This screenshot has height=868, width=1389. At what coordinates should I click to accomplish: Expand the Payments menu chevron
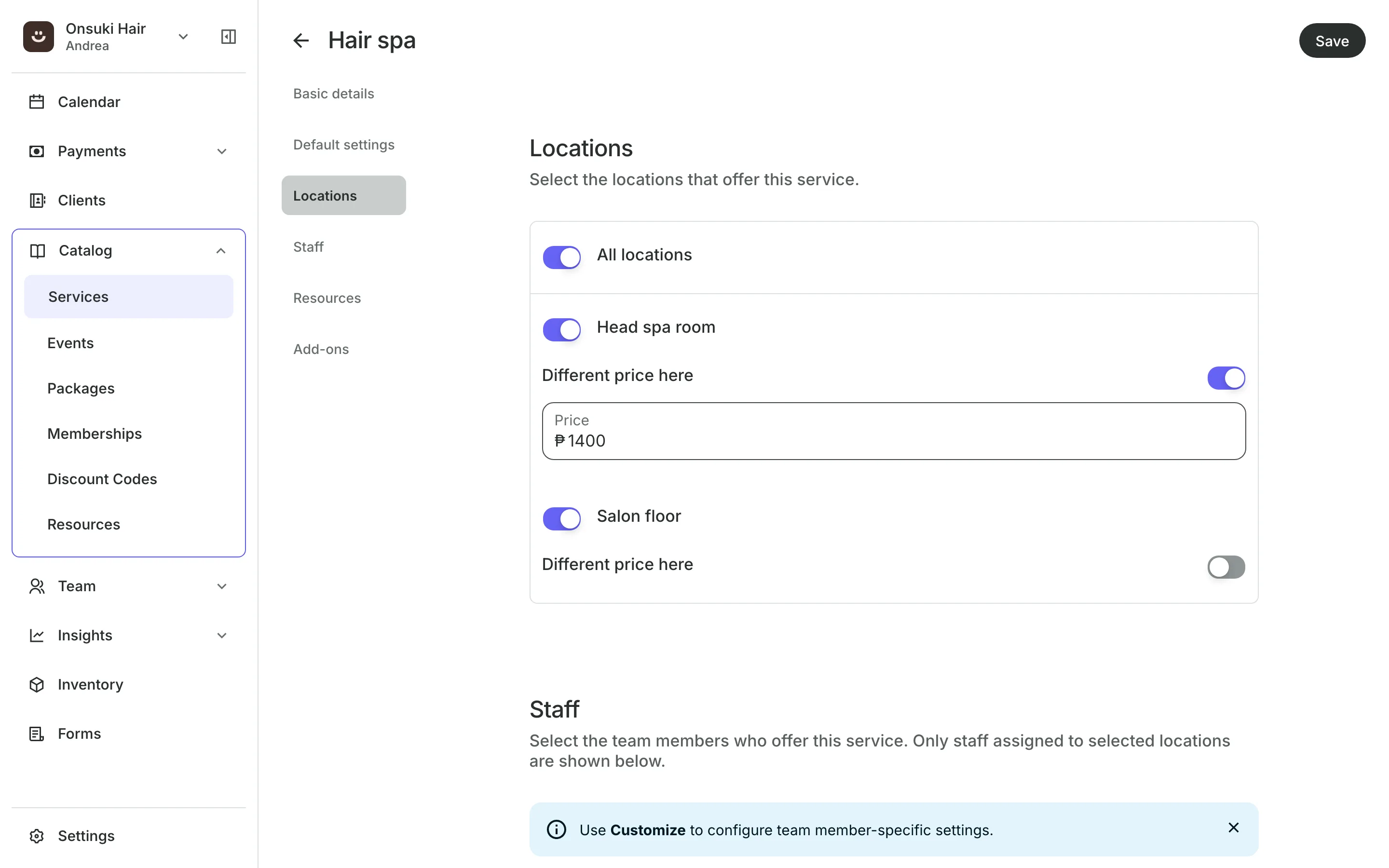[x=222, y=151]
